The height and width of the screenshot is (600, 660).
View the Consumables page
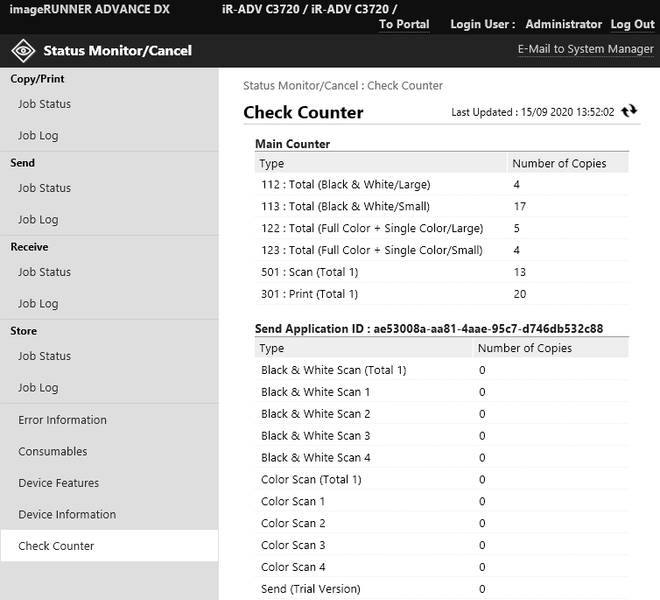52,451
